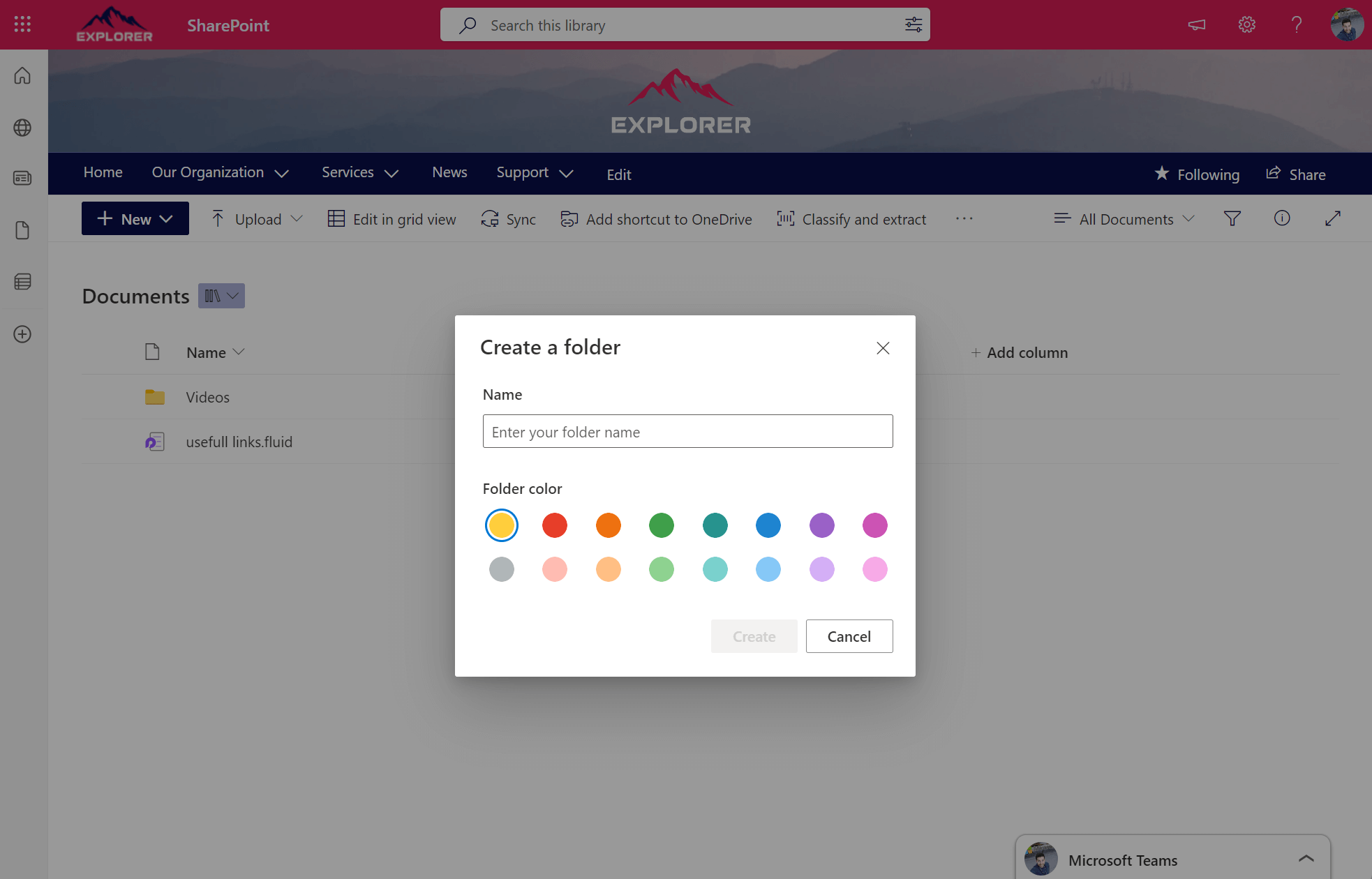Image resolution: width=1372 pixels, height=879 pixels.
Task: Select the red folder color
Action: coord(554,525)
